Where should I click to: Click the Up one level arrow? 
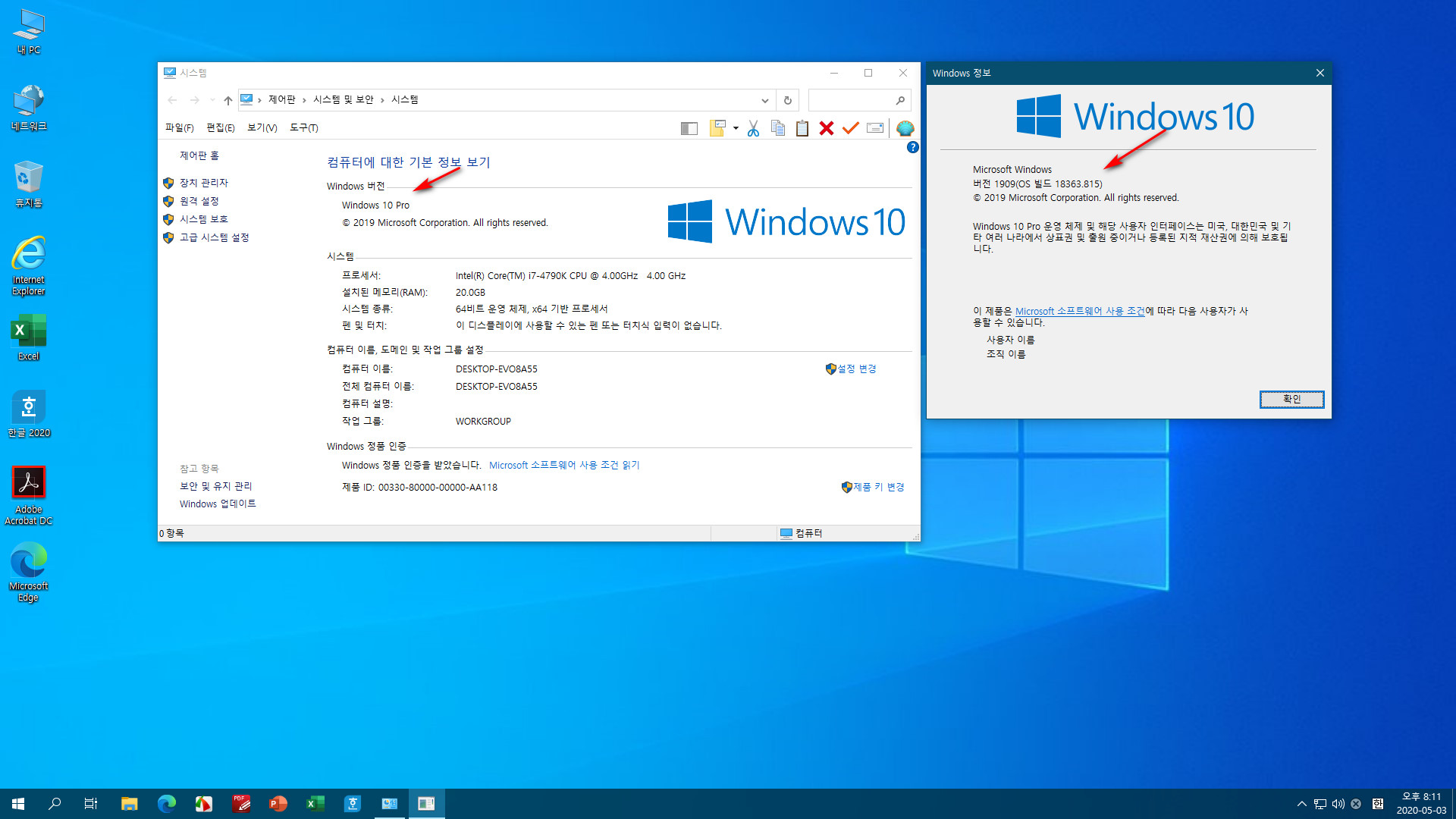227,100
